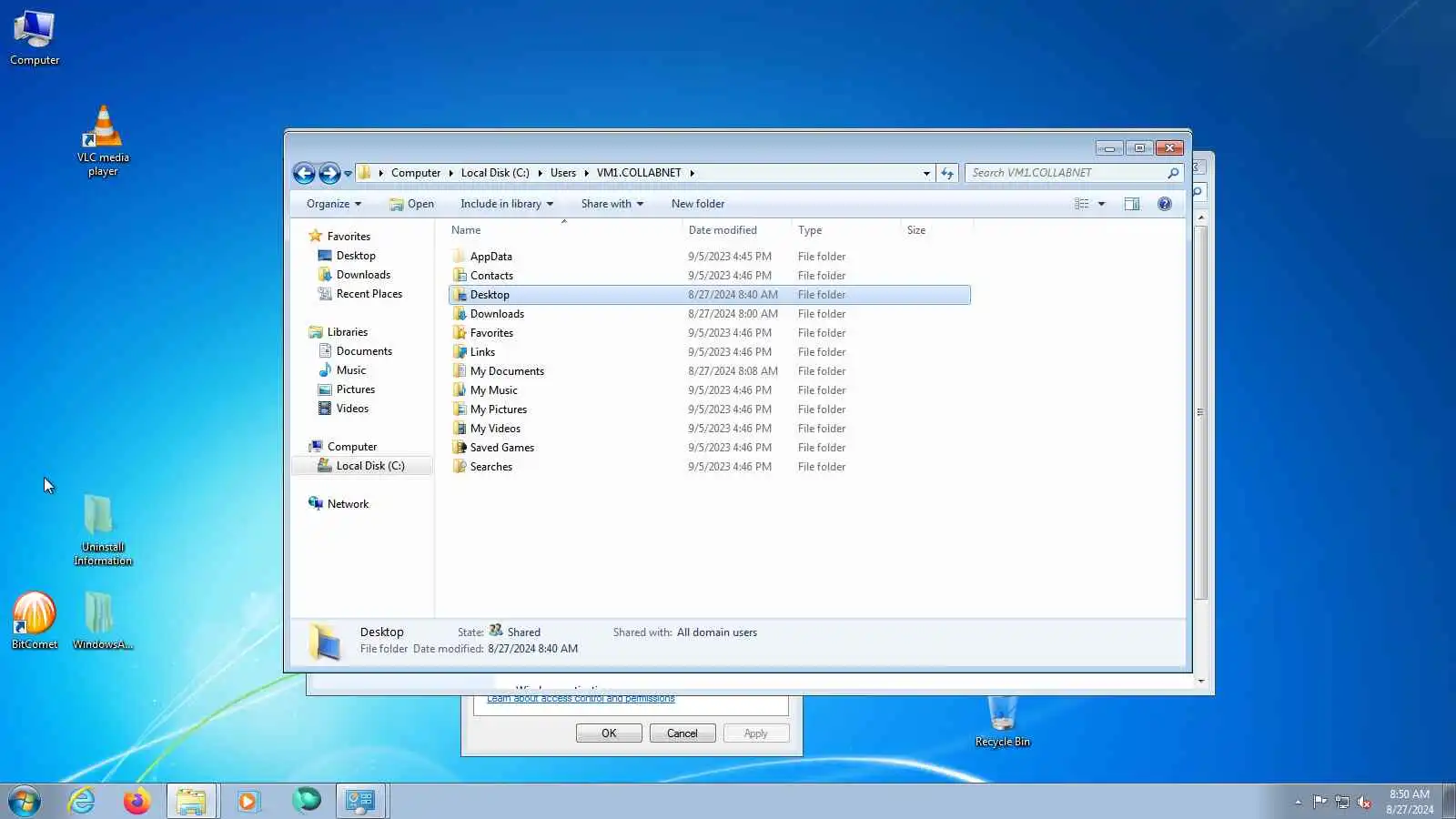Open the recent pages dropdown beside Forward
Screen dimensions: 1456x819
pos(348,173)
